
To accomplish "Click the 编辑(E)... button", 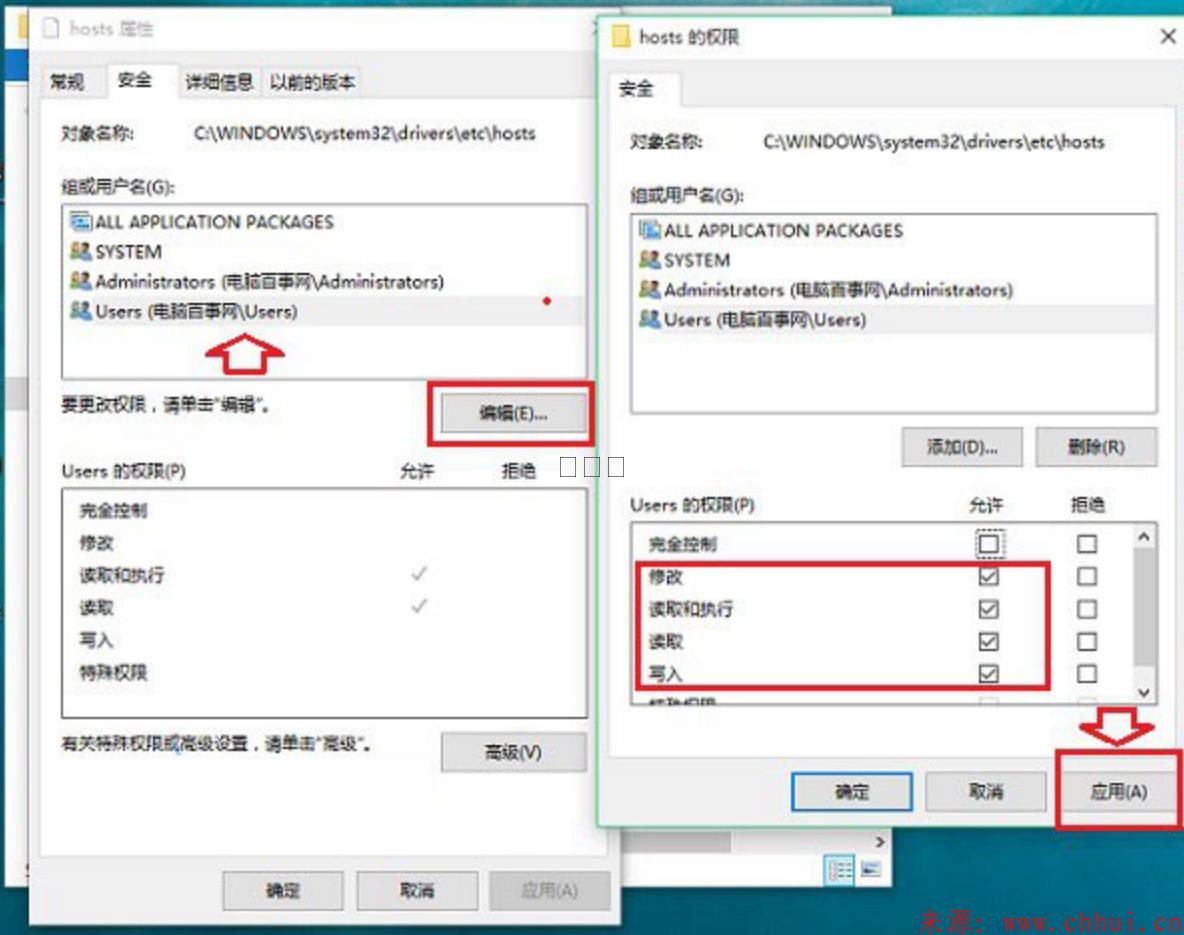I will pyautogui.click(x=513, y=413).
